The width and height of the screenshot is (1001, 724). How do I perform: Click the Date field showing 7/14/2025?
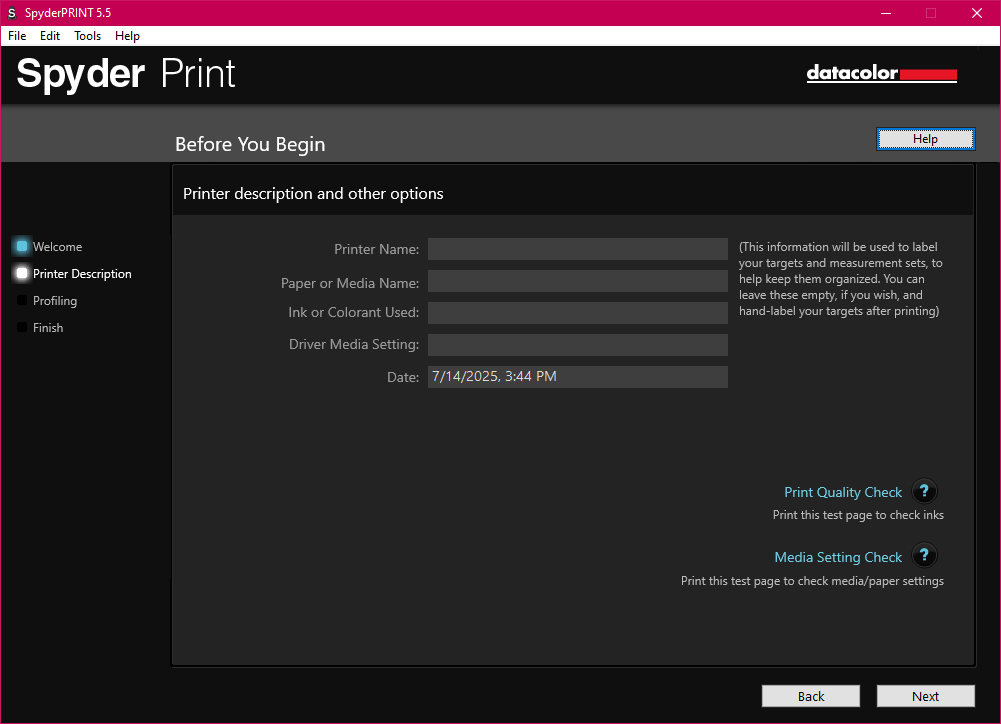(578, 377)
